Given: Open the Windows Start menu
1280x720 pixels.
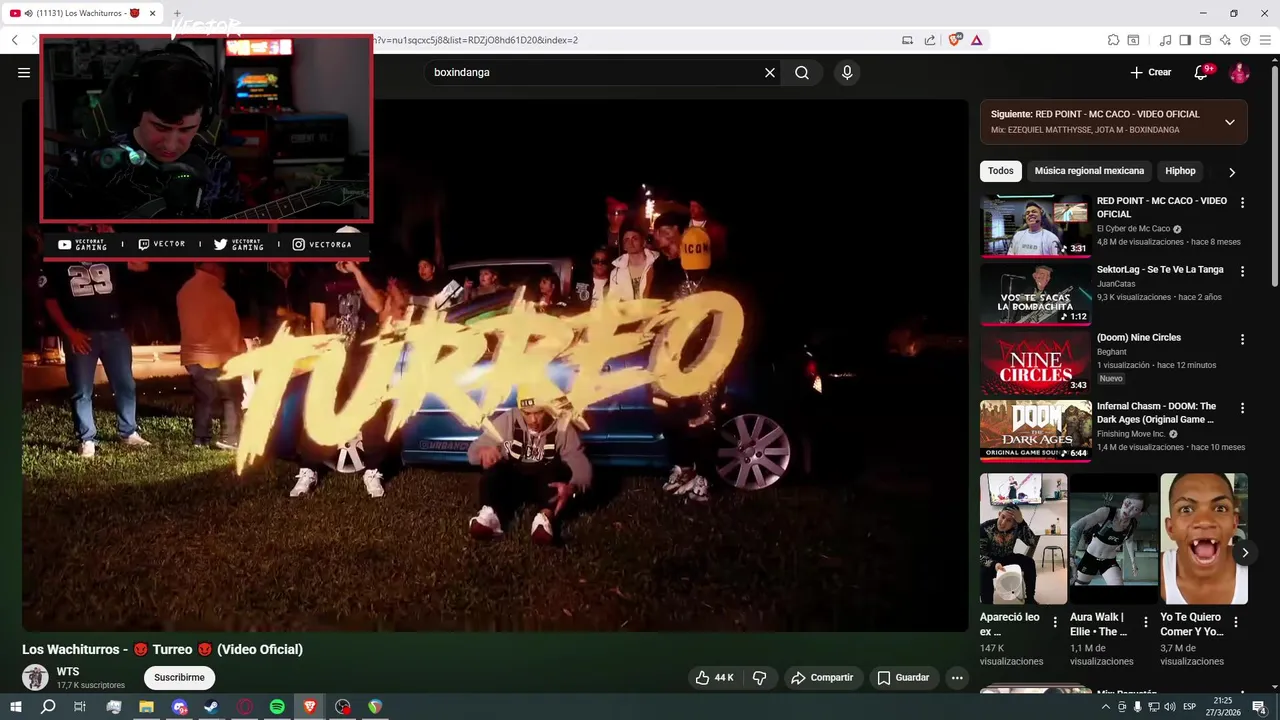Looking at the screenshot, I should tap(16, 707).
